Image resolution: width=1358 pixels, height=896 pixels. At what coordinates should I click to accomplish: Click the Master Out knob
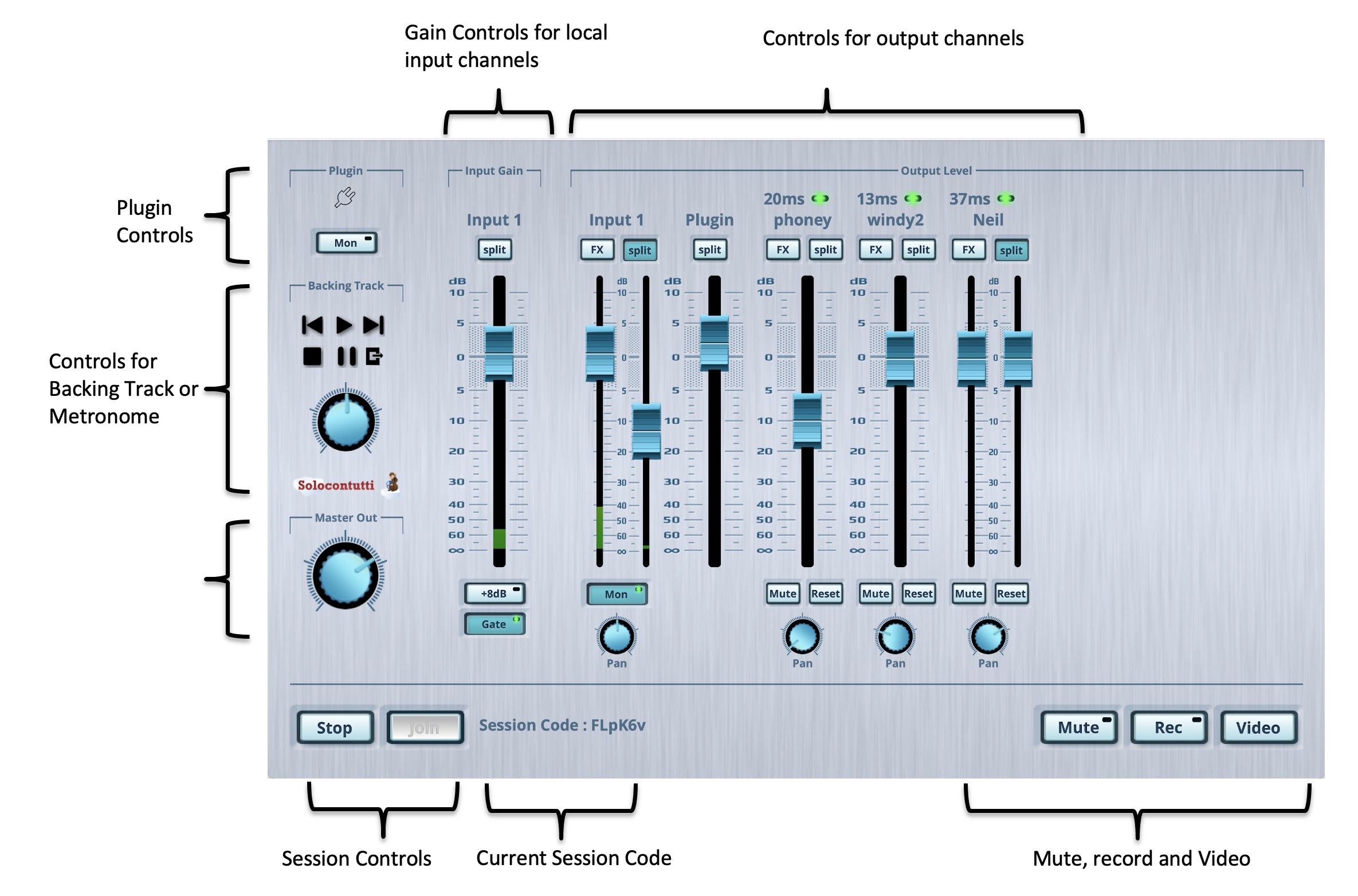pos(346,576)
